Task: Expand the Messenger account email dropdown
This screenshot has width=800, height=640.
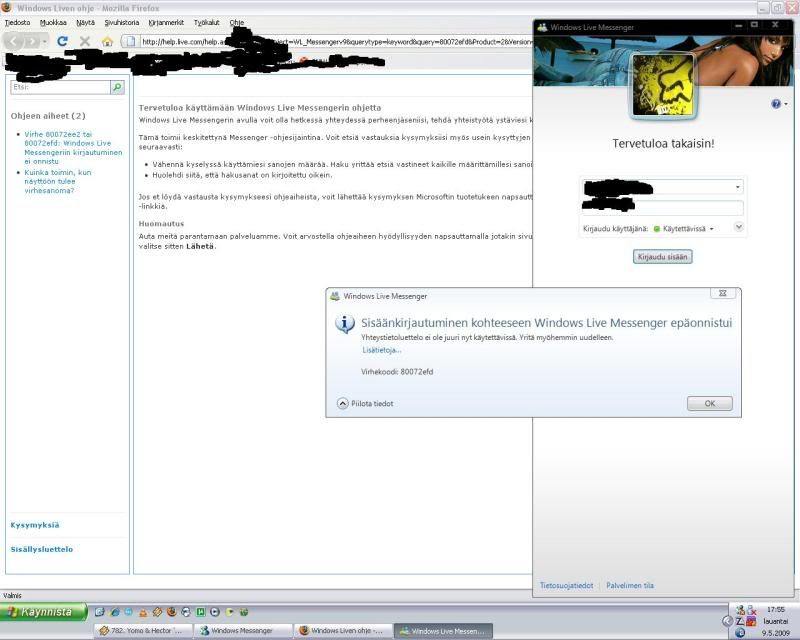Action: pyautogui.click(x=737, y=187)
